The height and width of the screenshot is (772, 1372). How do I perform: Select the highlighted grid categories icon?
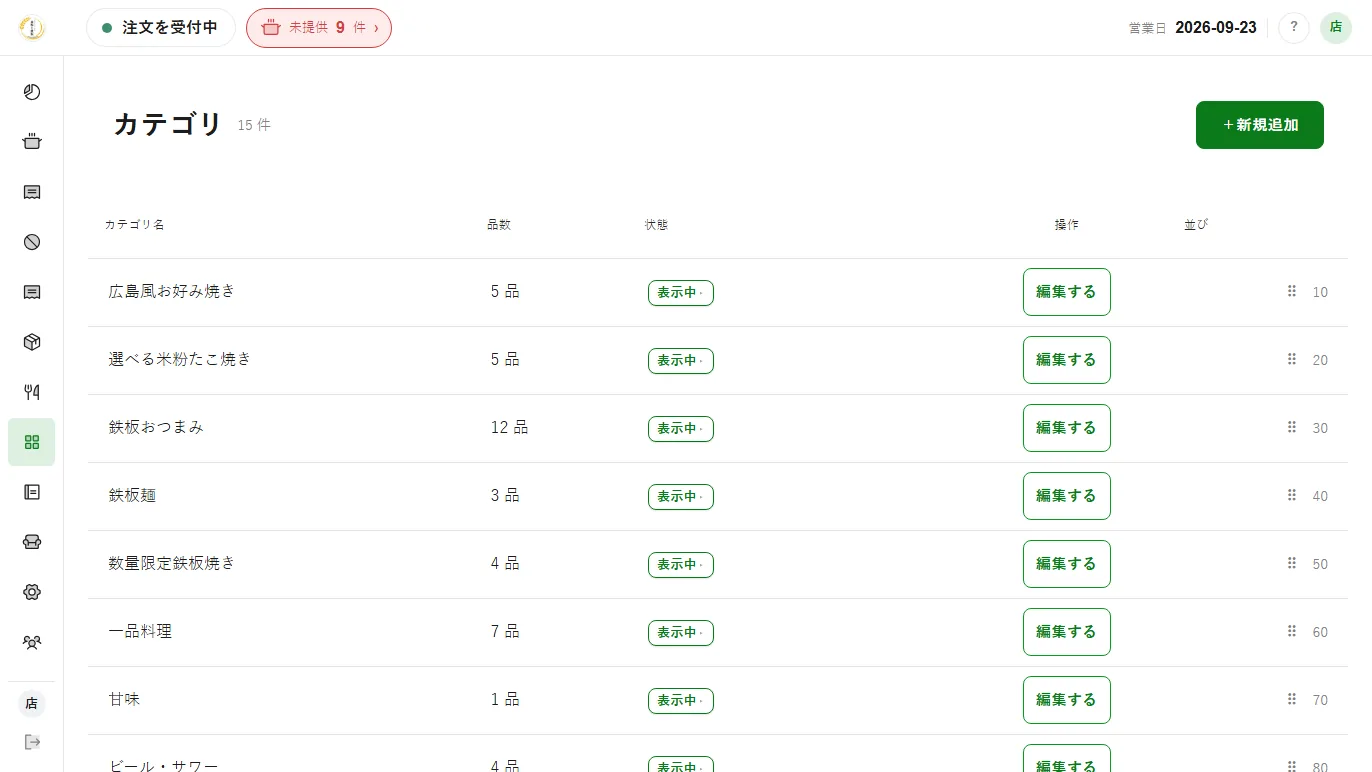pyautogui.click(x=32, y=442)
